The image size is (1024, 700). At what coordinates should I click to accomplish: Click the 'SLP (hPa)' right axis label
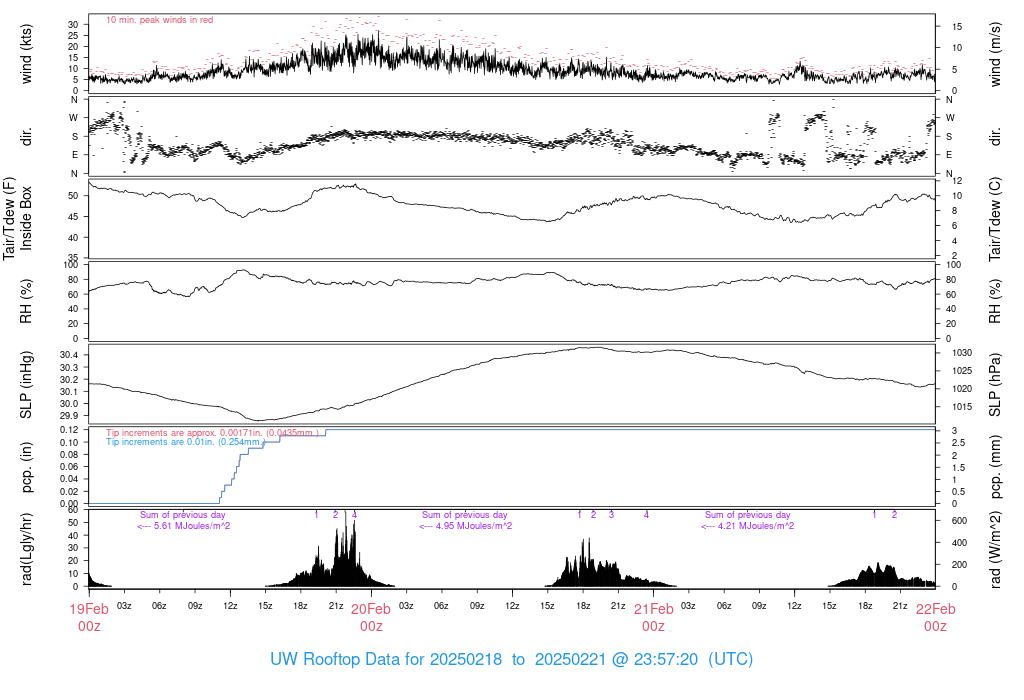point(995,385)
